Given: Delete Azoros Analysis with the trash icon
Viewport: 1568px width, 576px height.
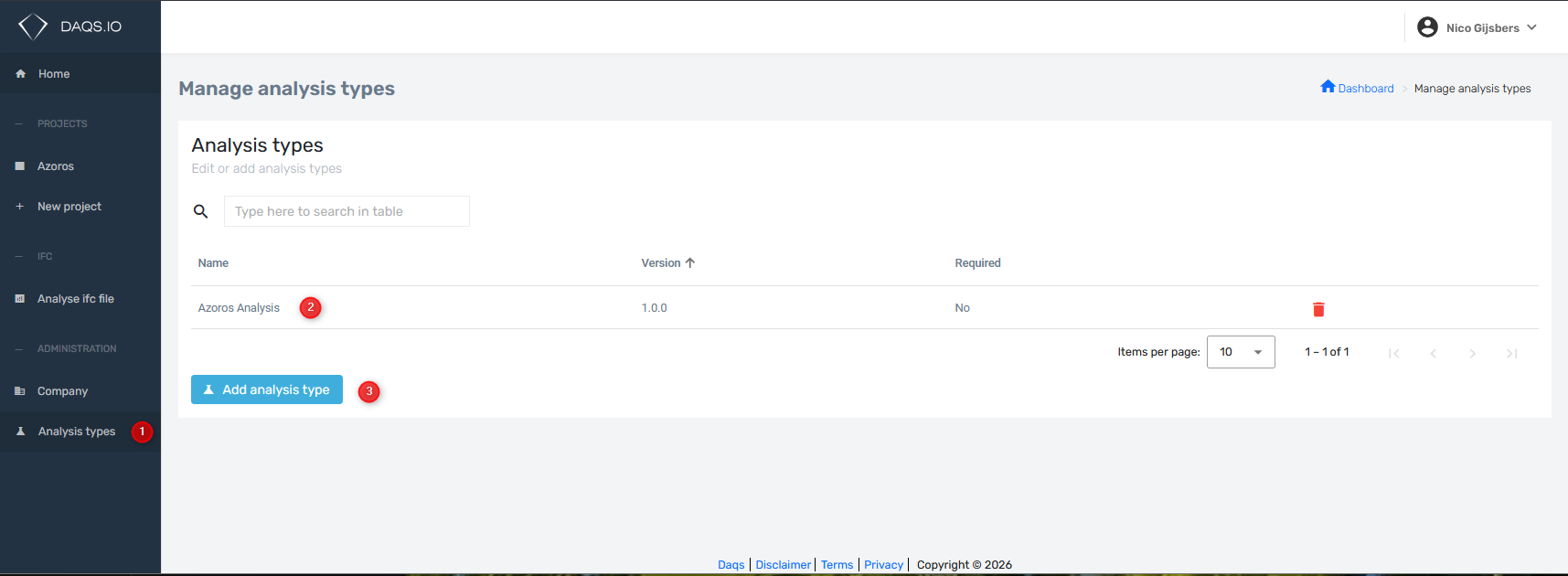Looking at the screenshot, I should click(x=1318, y=309).
